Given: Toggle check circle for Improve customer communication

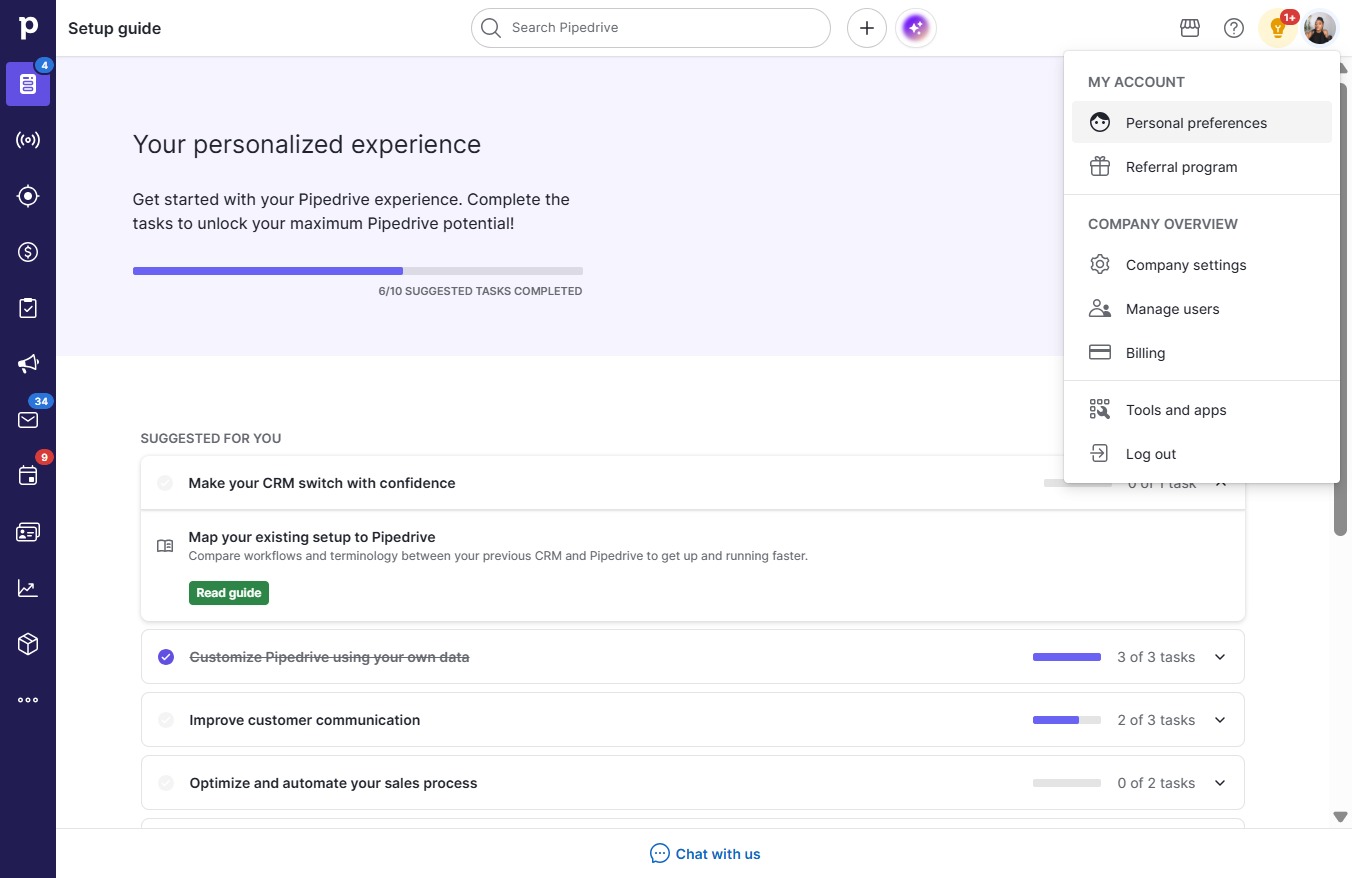Looking at the screenshot, I should tap(166, 720).
